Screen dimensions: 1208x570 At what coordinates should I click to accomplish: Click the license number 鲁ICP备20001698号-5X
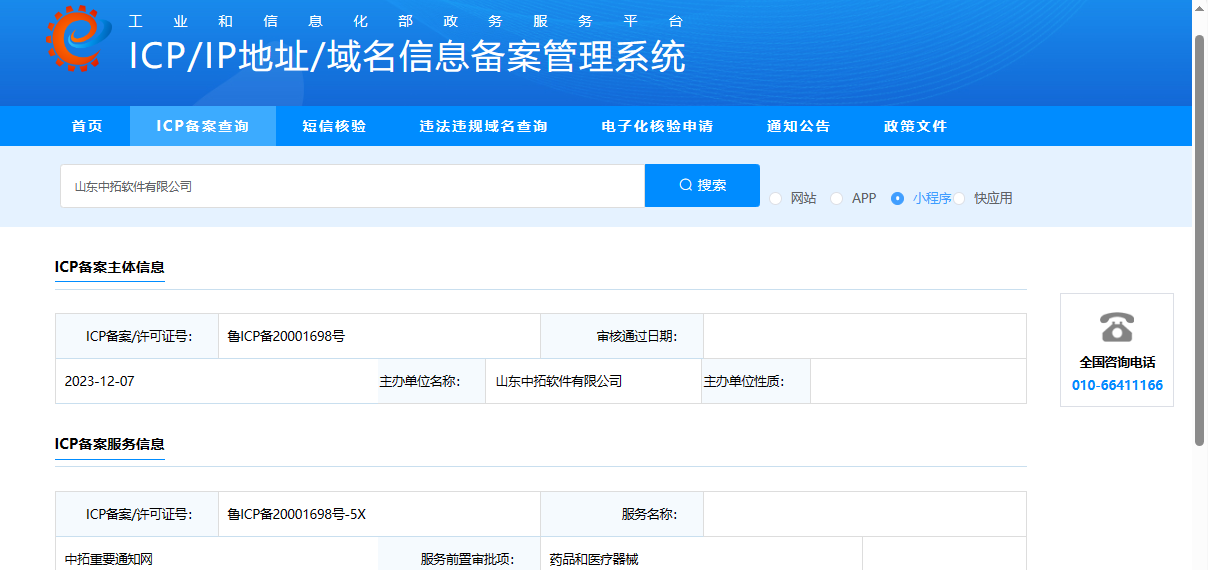click(297, 514)
